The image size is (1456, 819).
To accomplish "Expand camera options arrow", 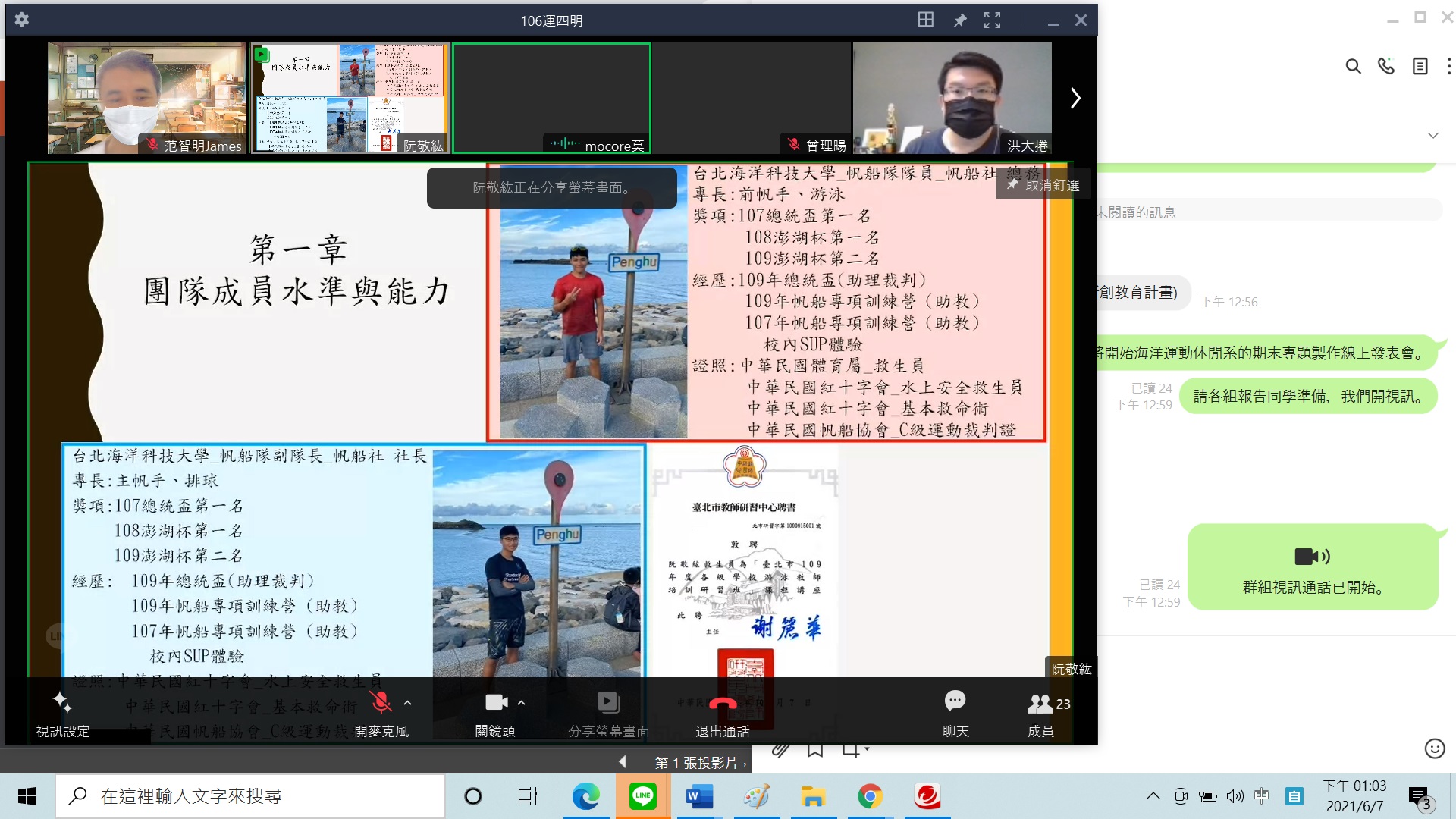I will click(522, 703).
